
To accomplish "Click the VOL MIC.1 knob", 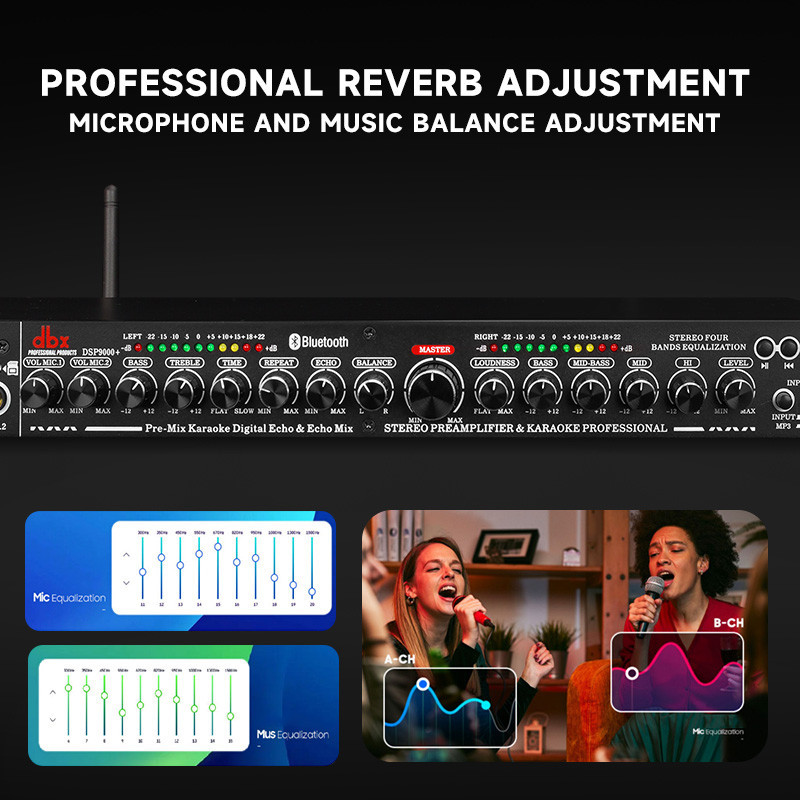I will pos(41,390).
